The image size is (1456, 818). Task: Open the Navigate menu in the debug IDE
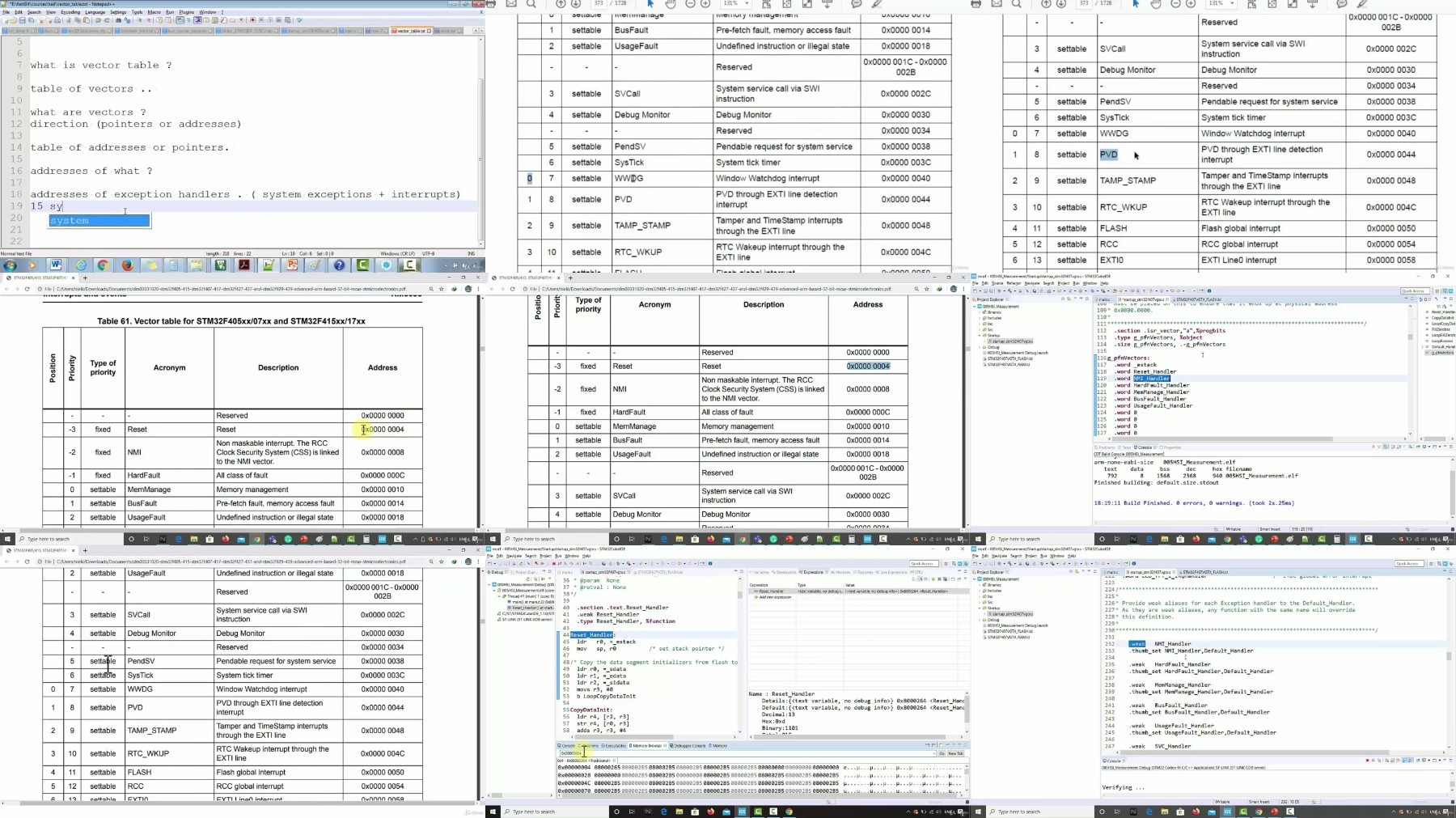514,556
